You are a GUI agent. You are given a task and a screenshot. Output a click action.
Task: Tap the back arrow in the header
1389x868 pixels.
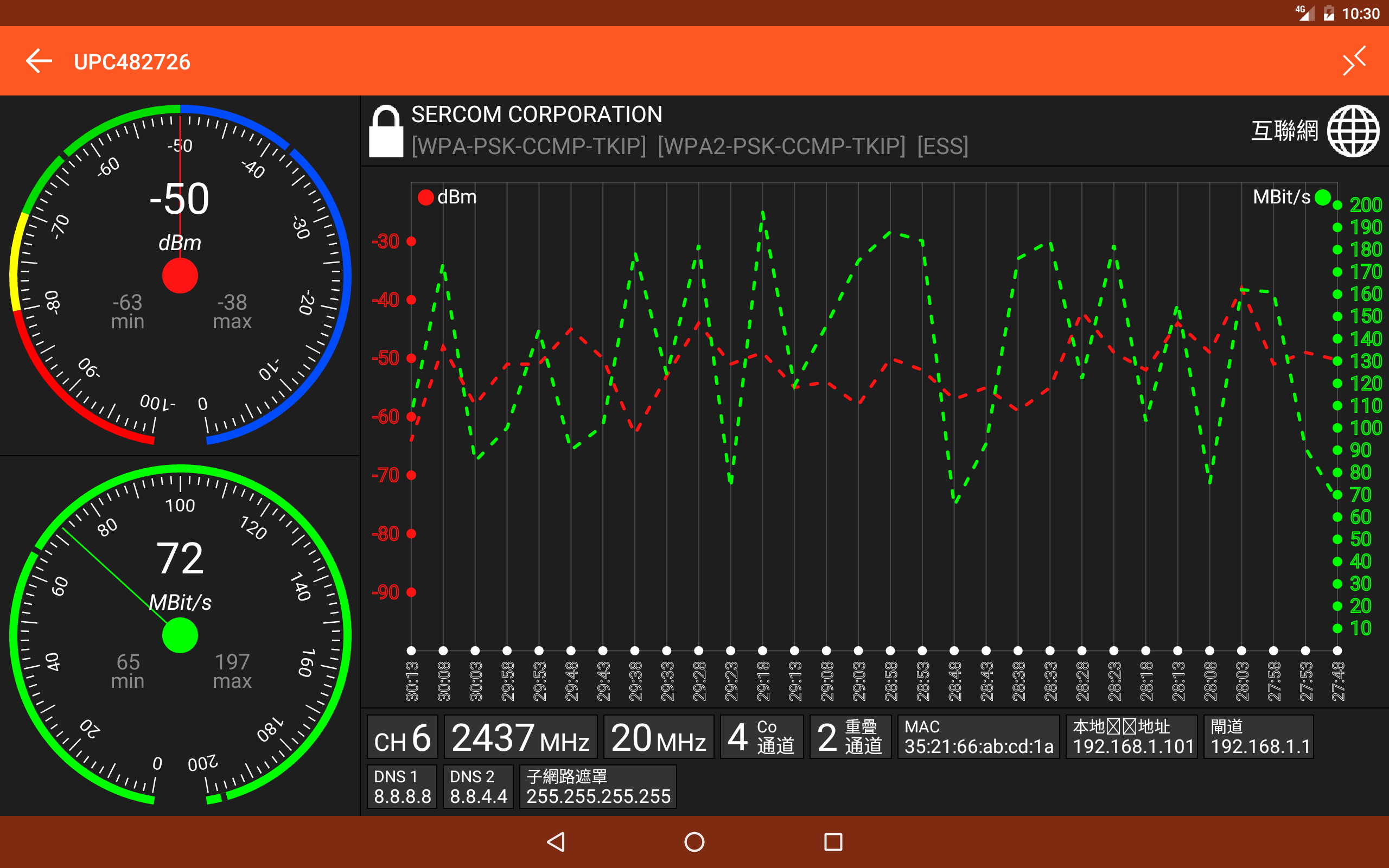[39, 61]
